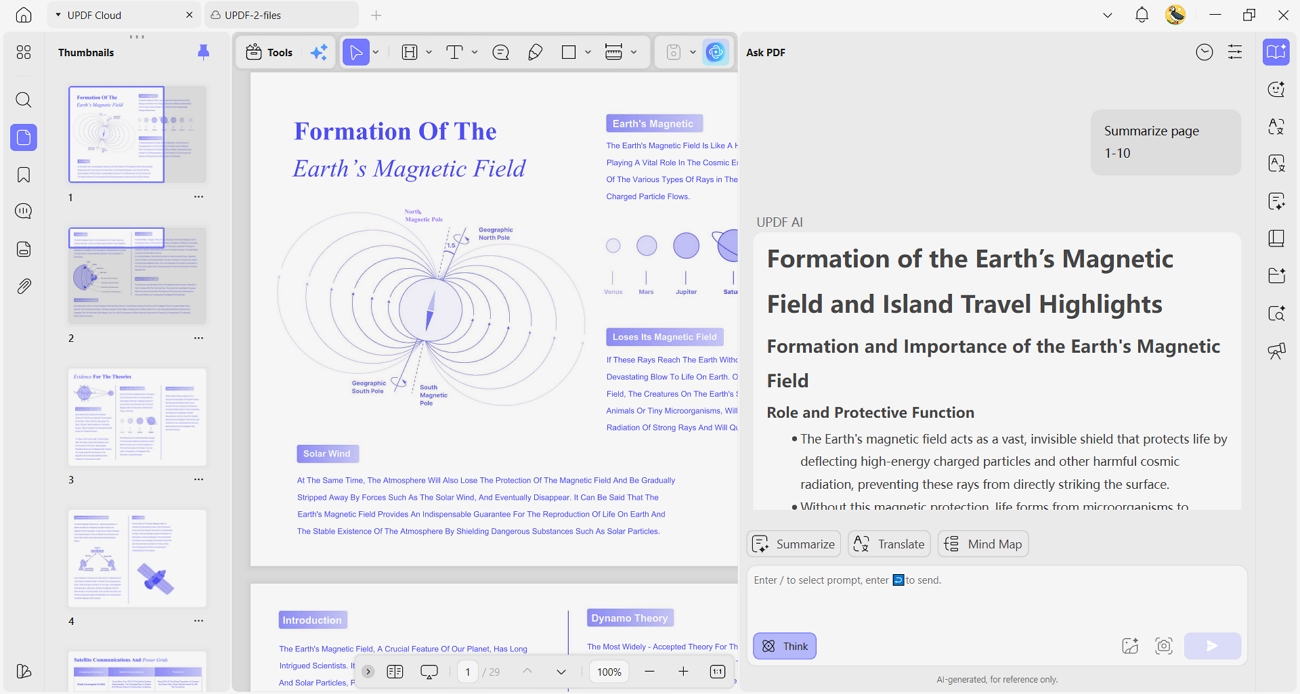Close the UPDF Cloud tab

click(189, 15)
